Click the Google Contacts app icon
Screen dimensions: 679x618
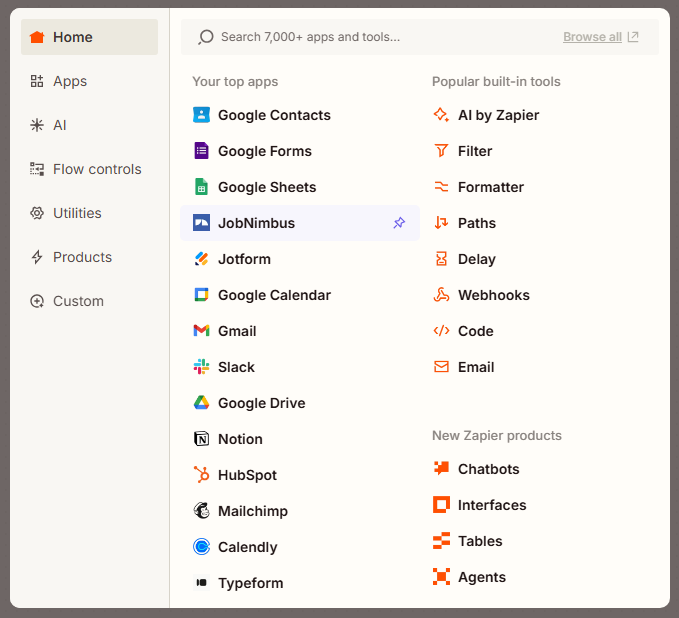click(x=201, y=115)
